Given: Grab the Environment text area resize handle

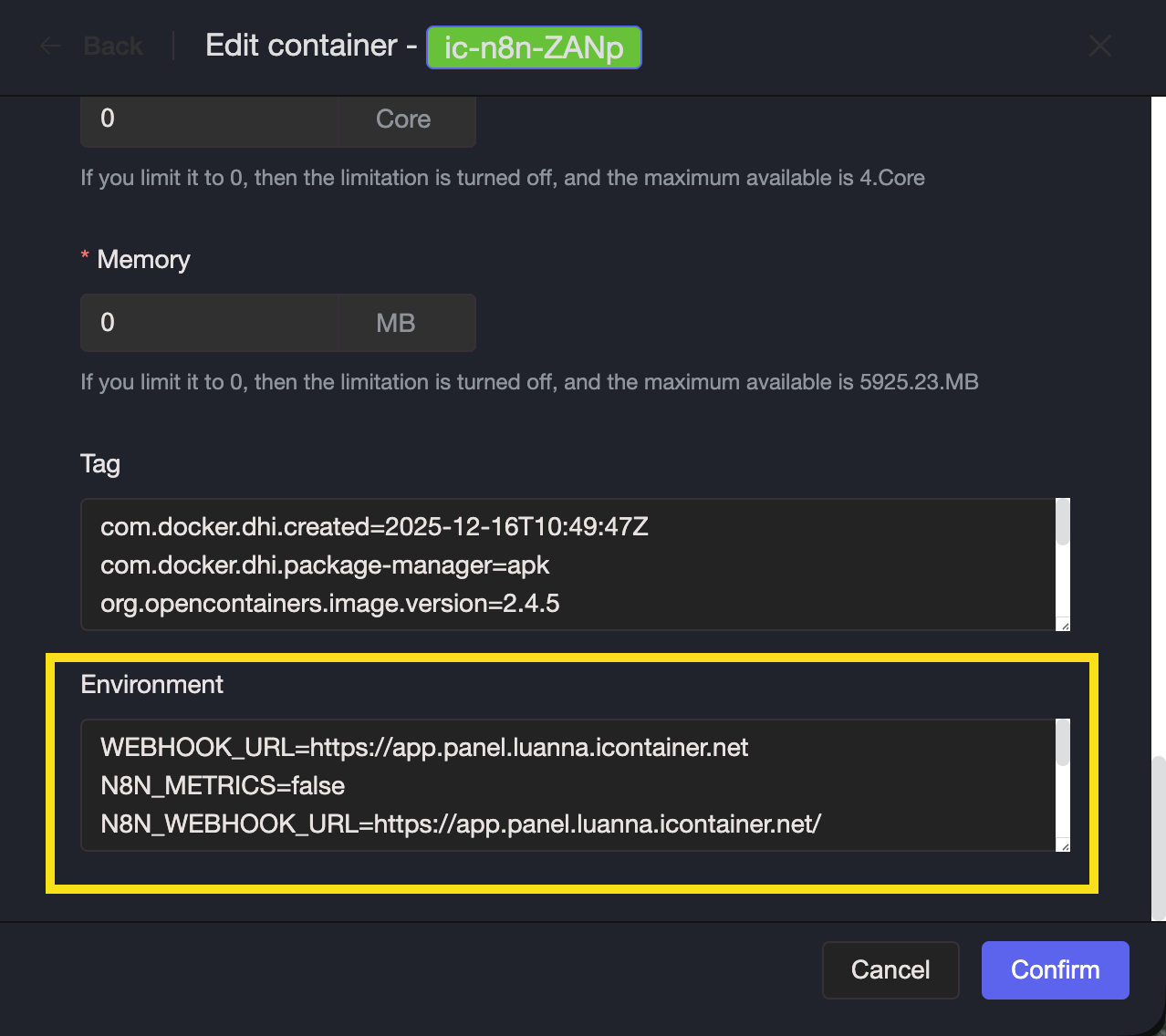Looking at the screenshot, I should [x=1063, y=844].
